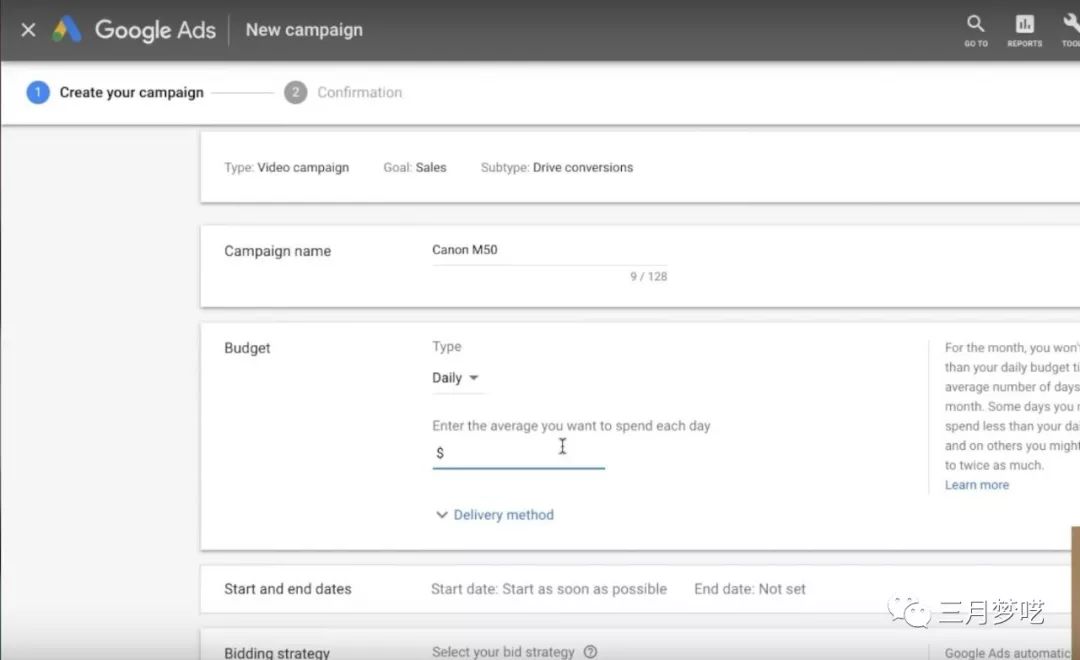Click End date: Not set
Viewport: 1080px width, 660px height.
pos(749,589)
